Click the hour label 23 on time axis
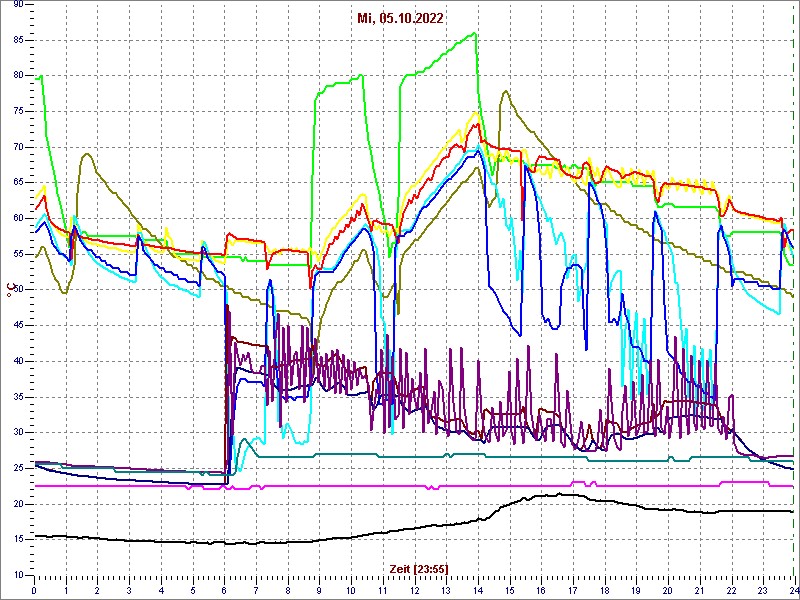 click(x=762, y=589)
